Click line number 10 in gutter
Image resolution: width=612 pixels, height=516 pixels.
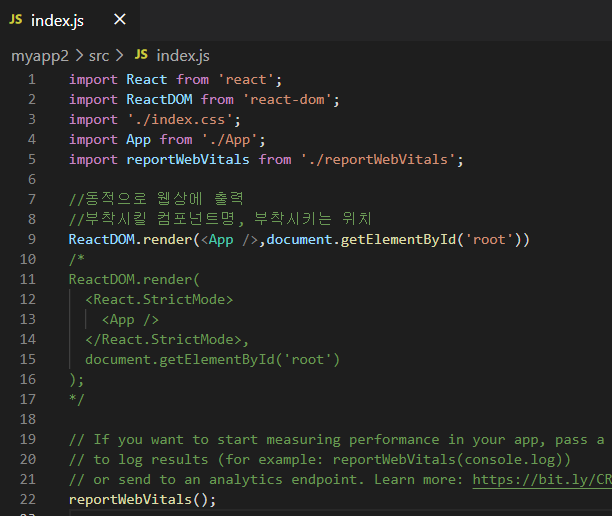(28, 259)
